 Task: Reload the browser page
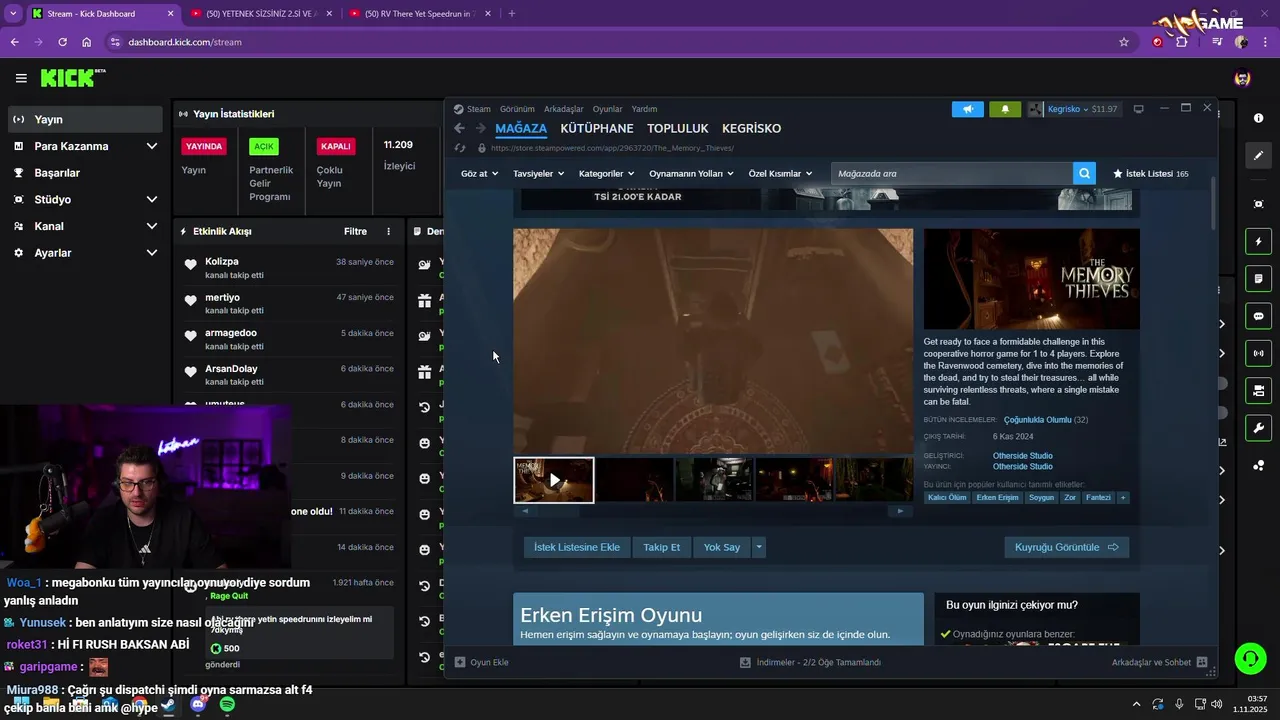62,42
